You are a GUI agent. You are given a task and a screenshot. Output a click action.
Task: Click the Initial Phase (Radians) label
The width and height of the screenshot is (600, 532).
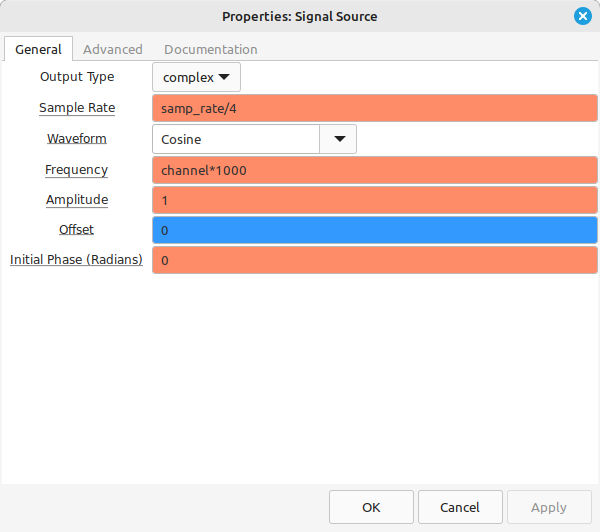pos(76,259)
